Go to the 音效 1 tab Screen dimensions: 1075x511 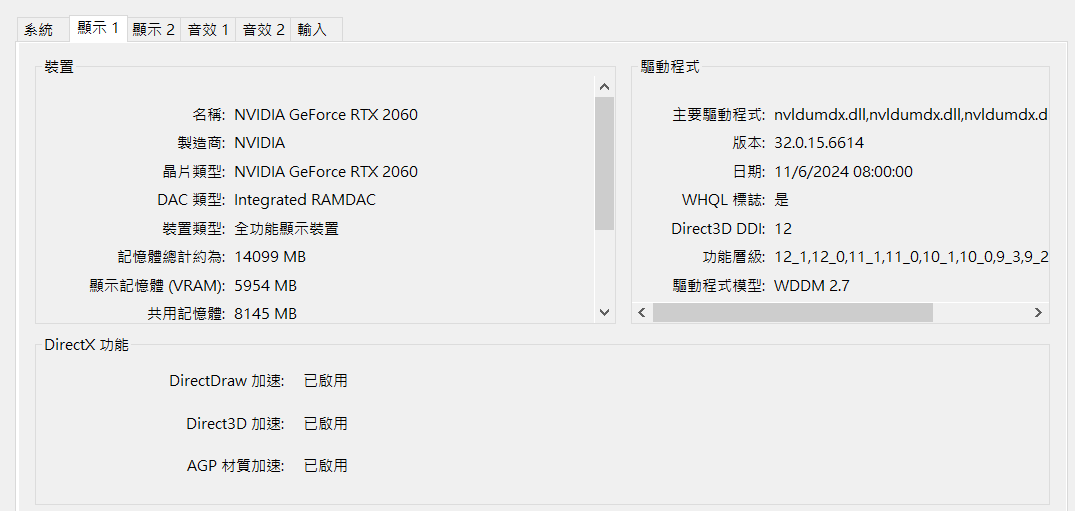pyautogui.click(x=208, y=30)
